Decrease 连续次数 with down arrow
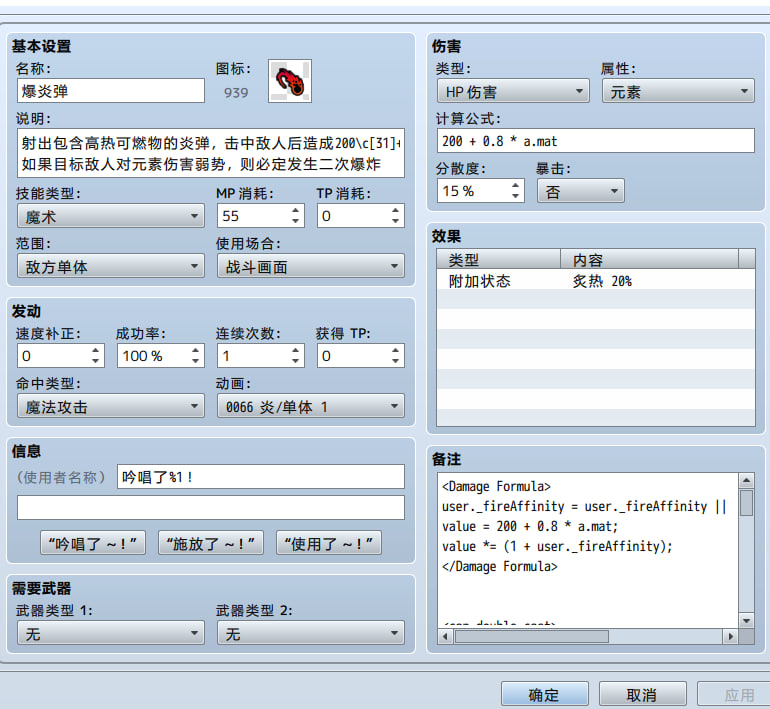The height and width of the screenshot is (709, 770). [x=296, y=361]
